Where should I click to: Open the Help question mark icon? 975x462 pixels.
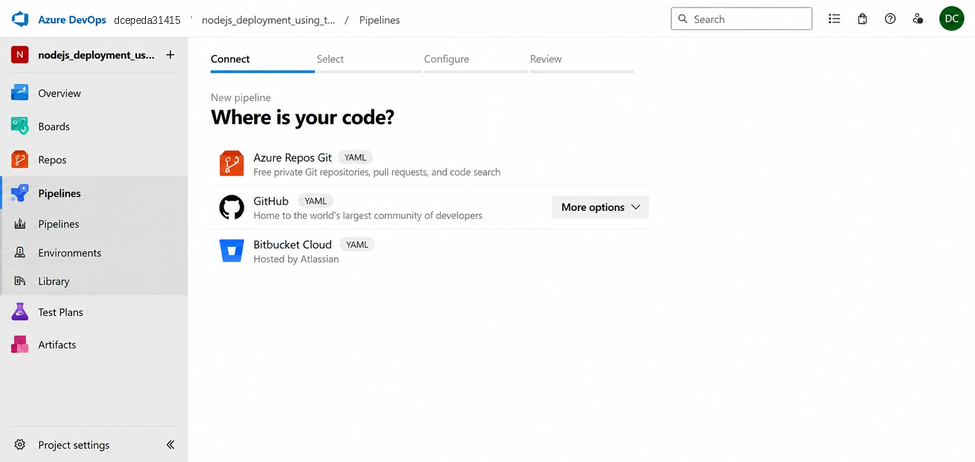[890, 19]
